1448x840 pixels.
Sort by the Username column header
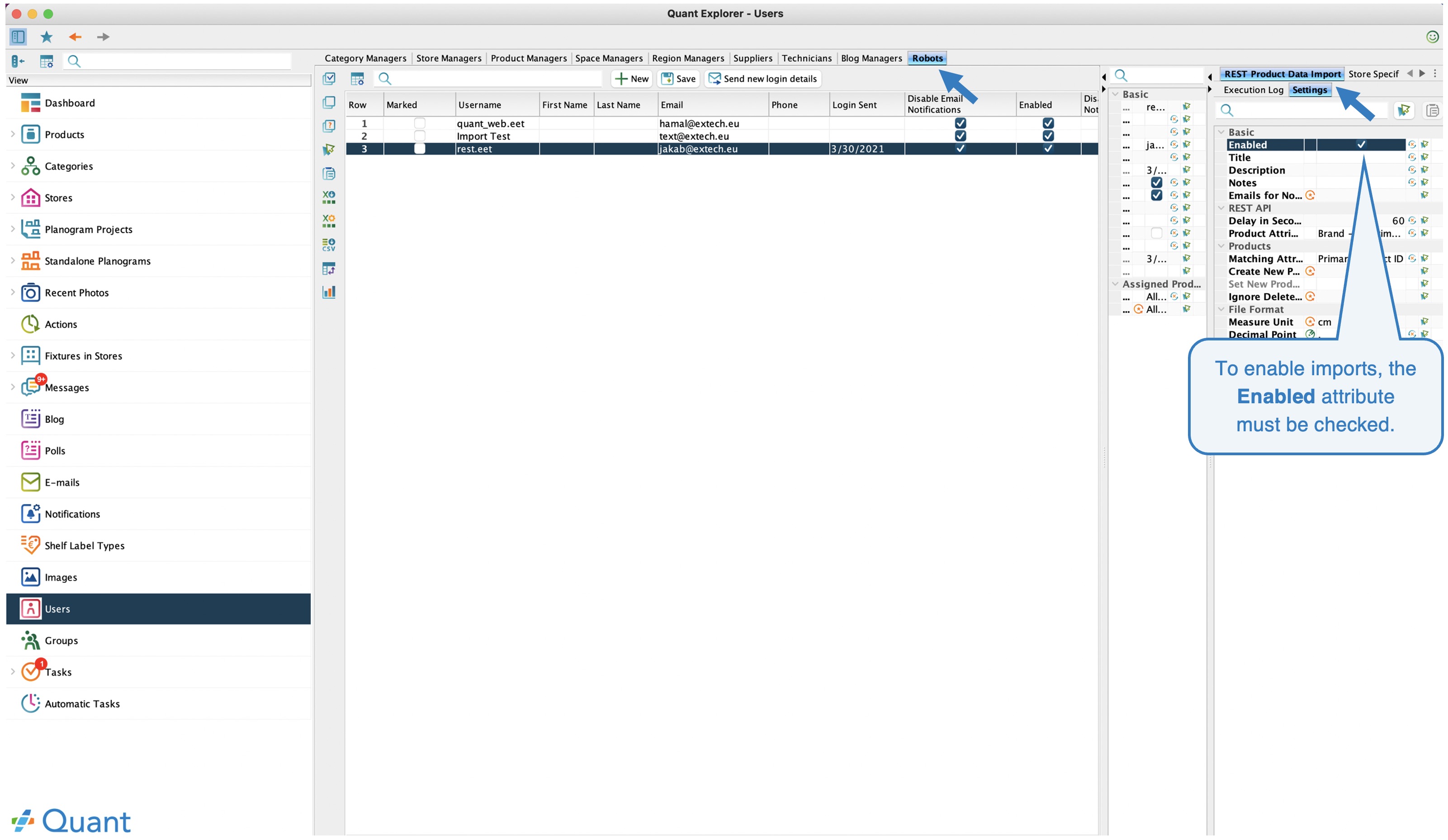click(x=497, y=104)
